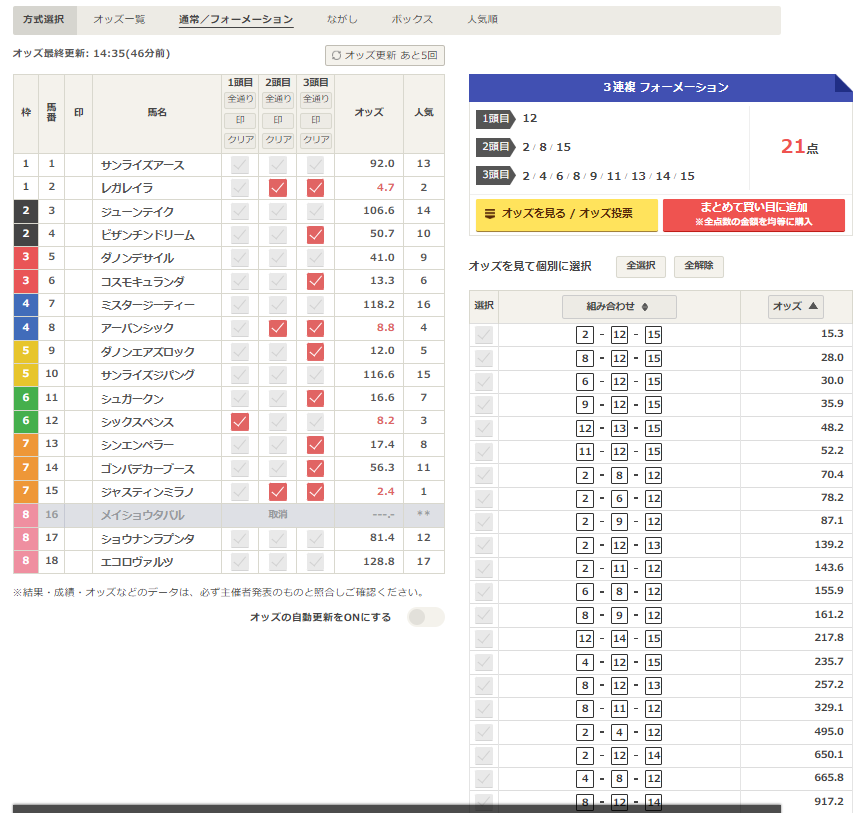Click horse number 2 box in 2-12-15 combination

tap(585, 335)
